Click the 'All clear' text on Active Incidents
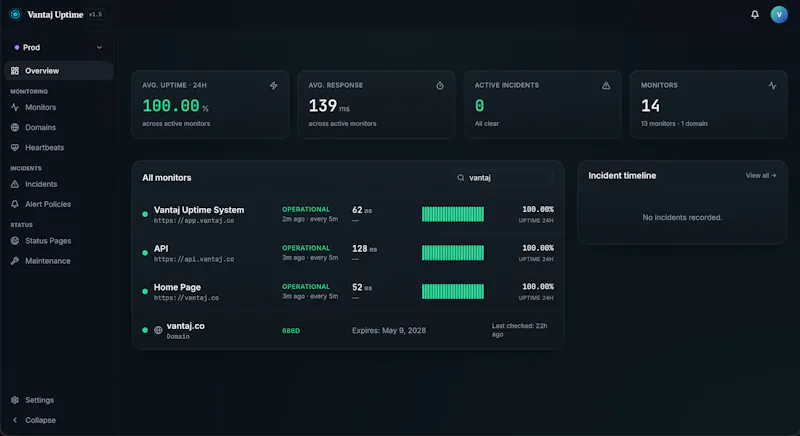The image size is (800, 436). pyautogui.click(x=487, y=124)
